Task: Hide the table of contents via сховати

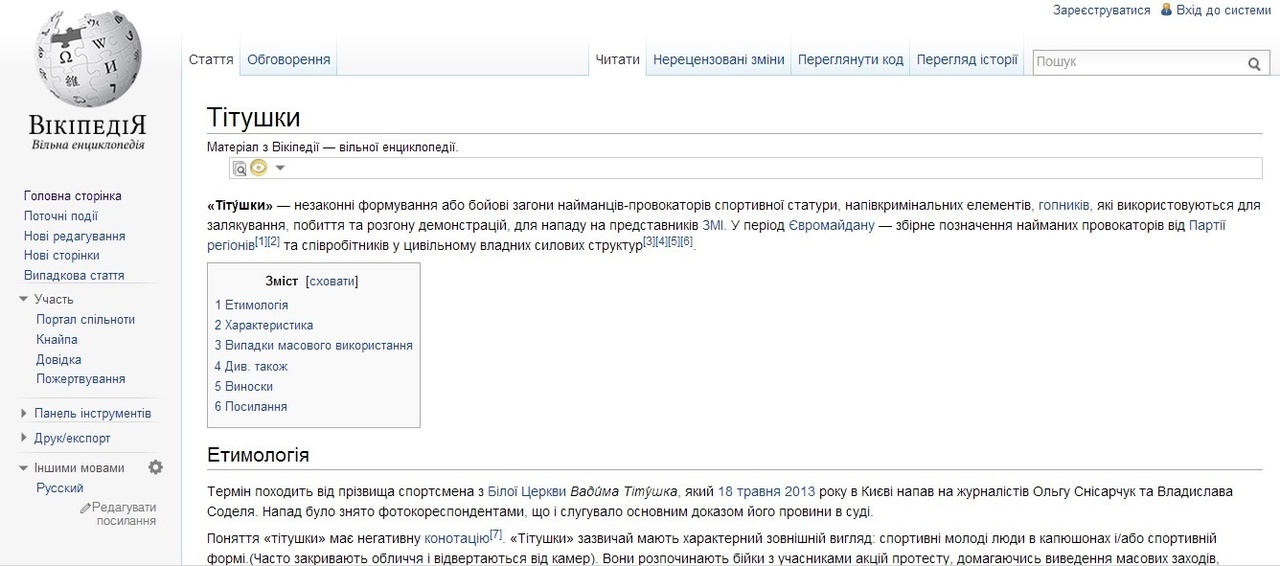Action: pyautogui.click(x=332, y=281)
